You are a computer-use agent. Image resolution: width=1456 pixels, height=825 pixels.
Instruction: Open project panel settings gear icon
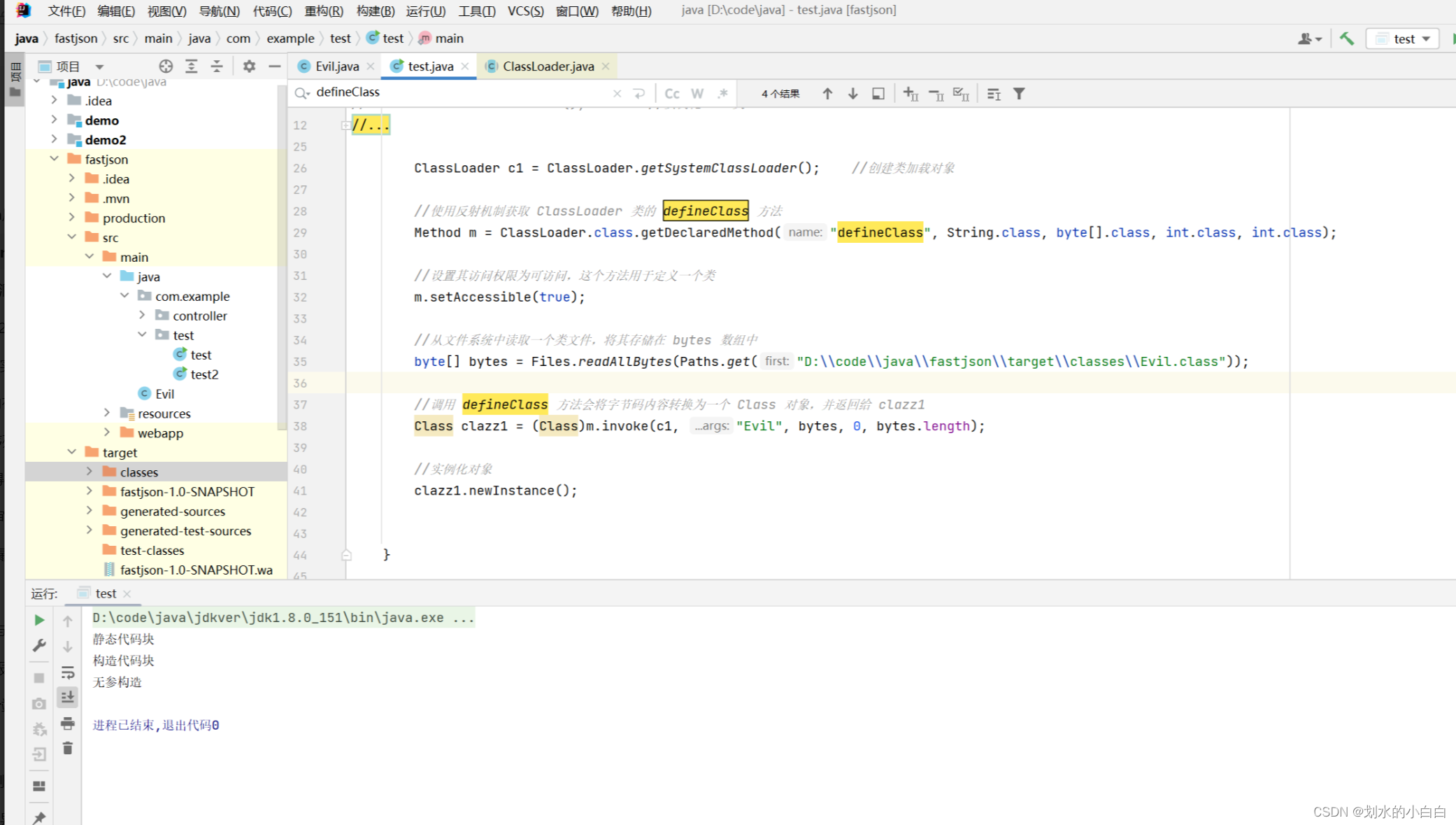click(x=249, y=66)
